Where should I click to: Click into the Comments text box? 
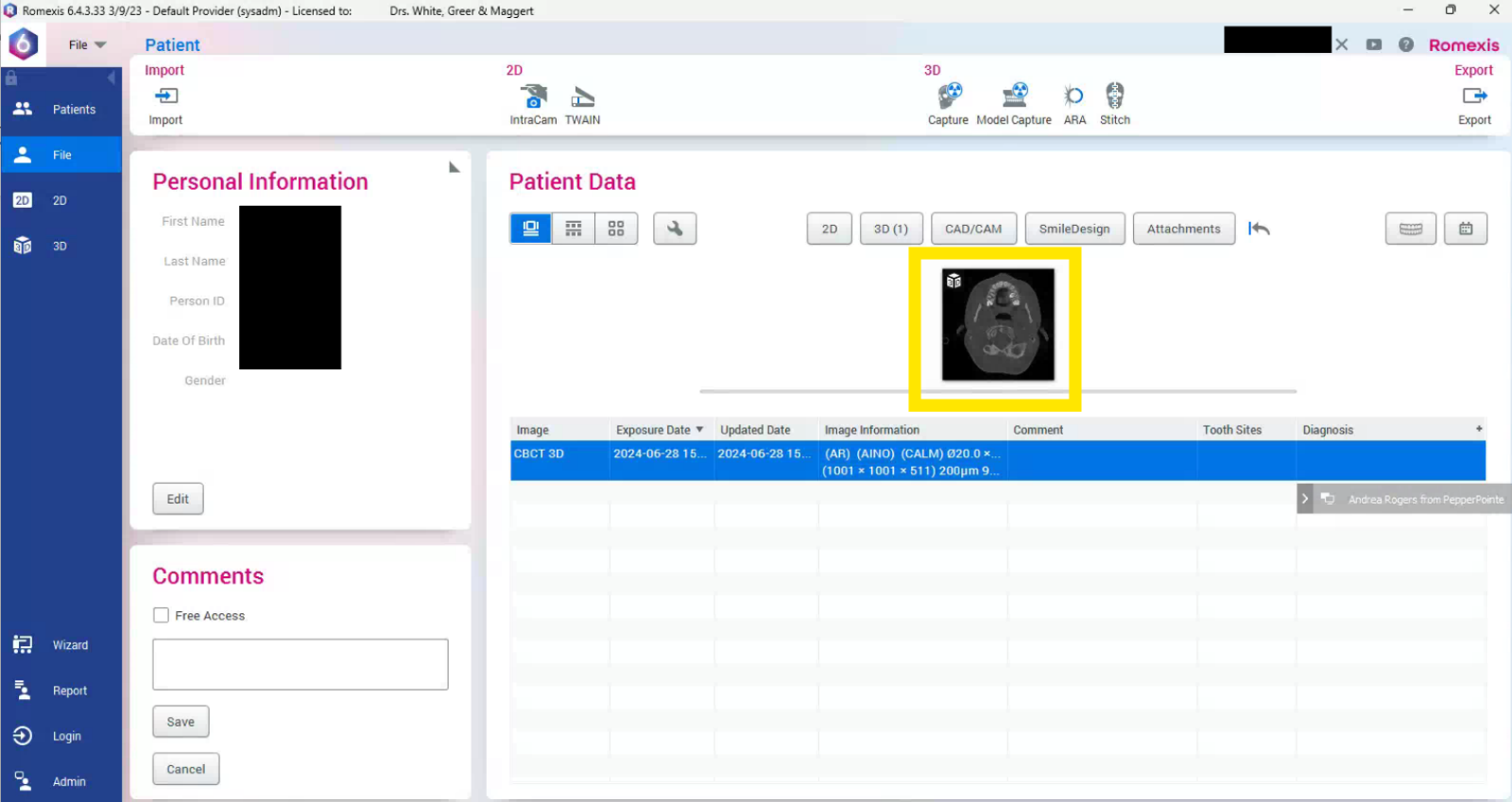pyautogui.click(x=301, y=664)
